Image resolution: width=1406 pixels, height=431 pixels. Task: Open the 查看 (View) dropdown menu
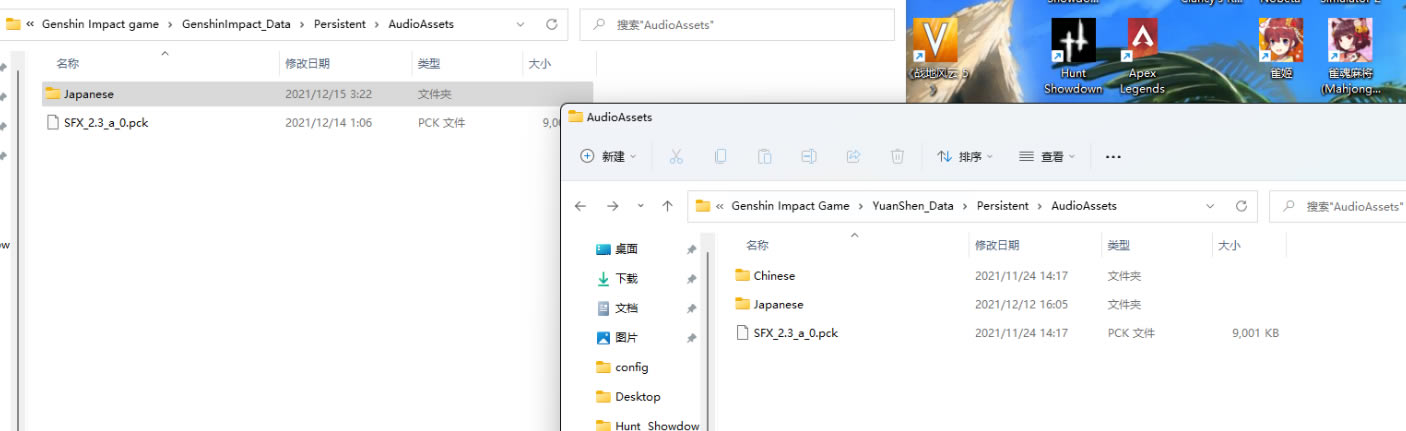[1047, 157]
